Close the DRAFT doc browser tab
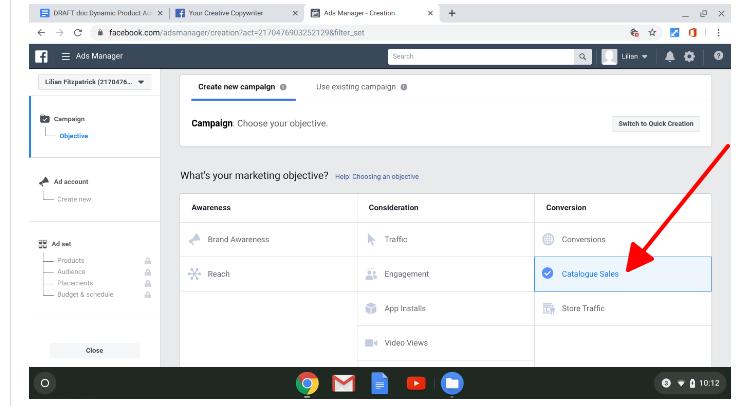This screenshot has width=748, height=406. [x=160, y=13]
